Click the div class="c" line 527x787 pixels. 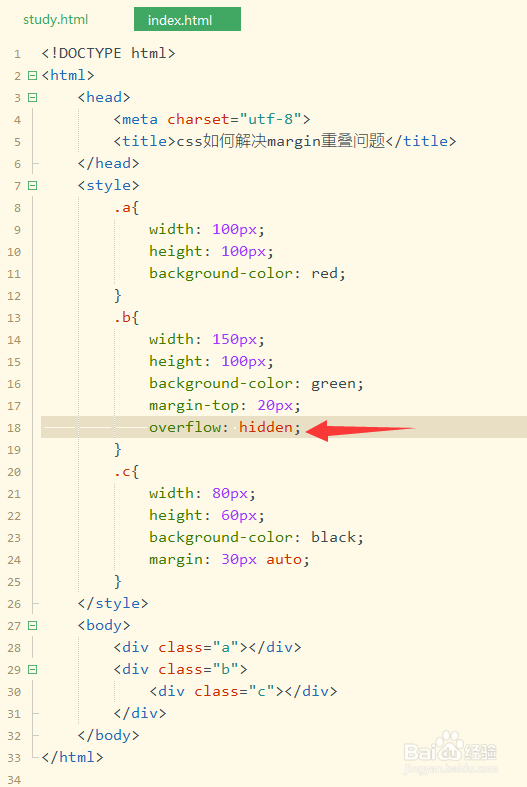coord(243,692)
